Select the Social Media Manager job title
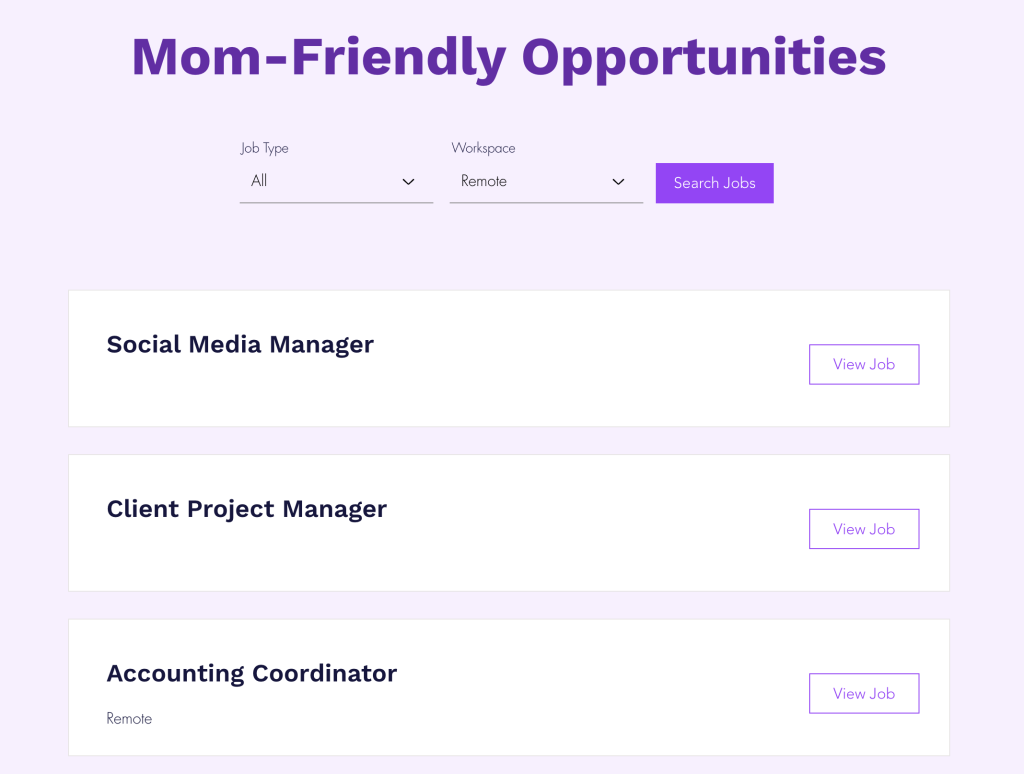This screenshot has width=1024, height=774. point(240,344)
